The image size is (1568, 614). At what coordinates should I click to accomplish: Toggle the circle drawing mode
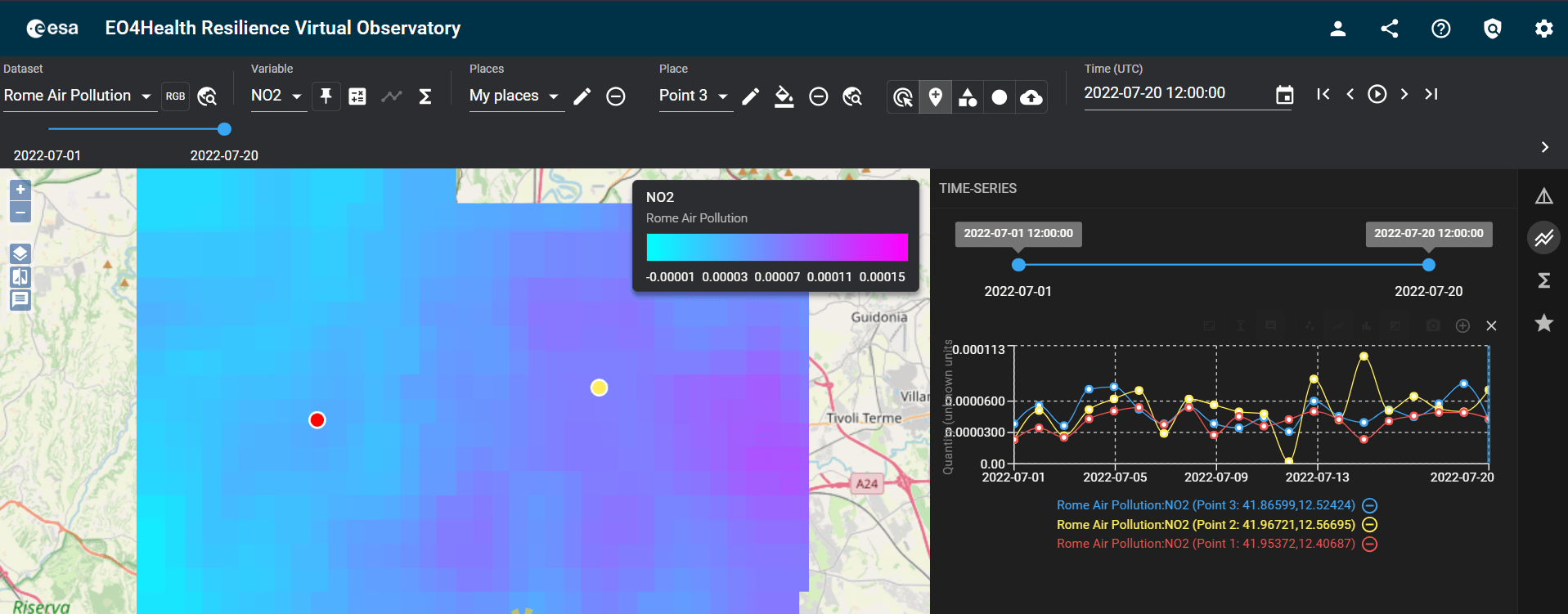point(1000,97)
